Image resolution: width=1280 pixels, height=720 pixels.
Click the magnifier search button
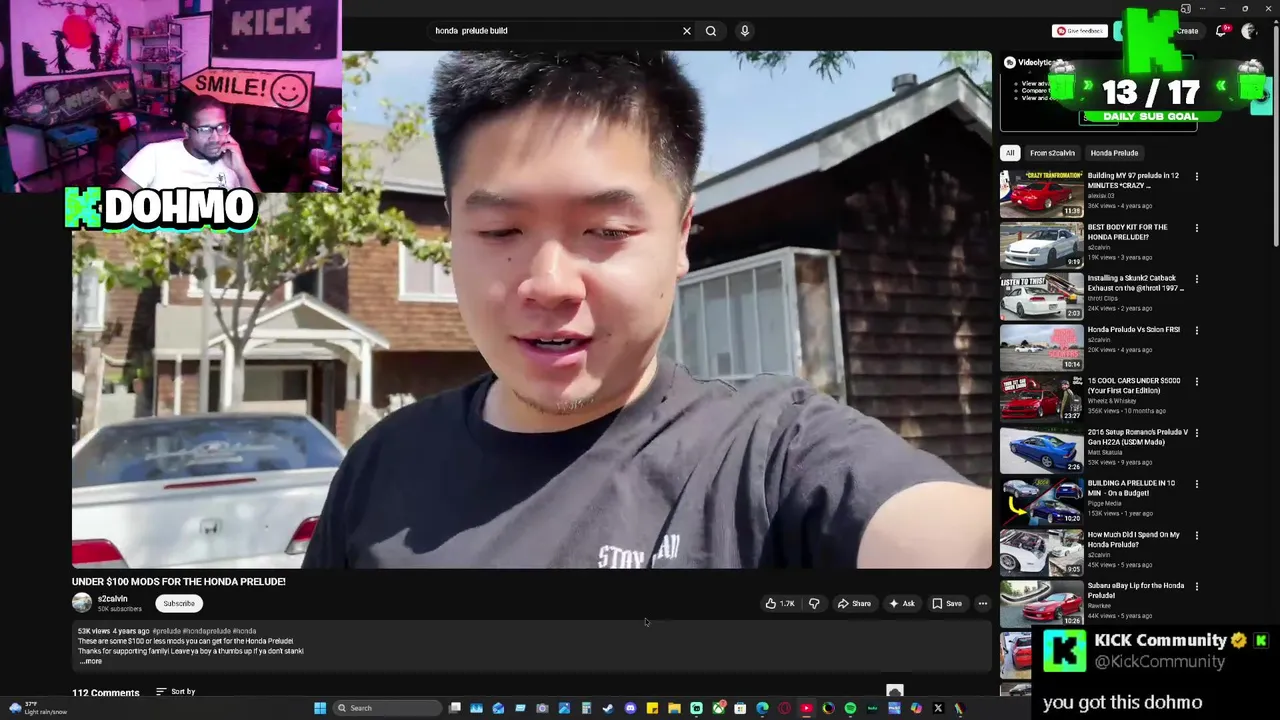click(711, 31)
